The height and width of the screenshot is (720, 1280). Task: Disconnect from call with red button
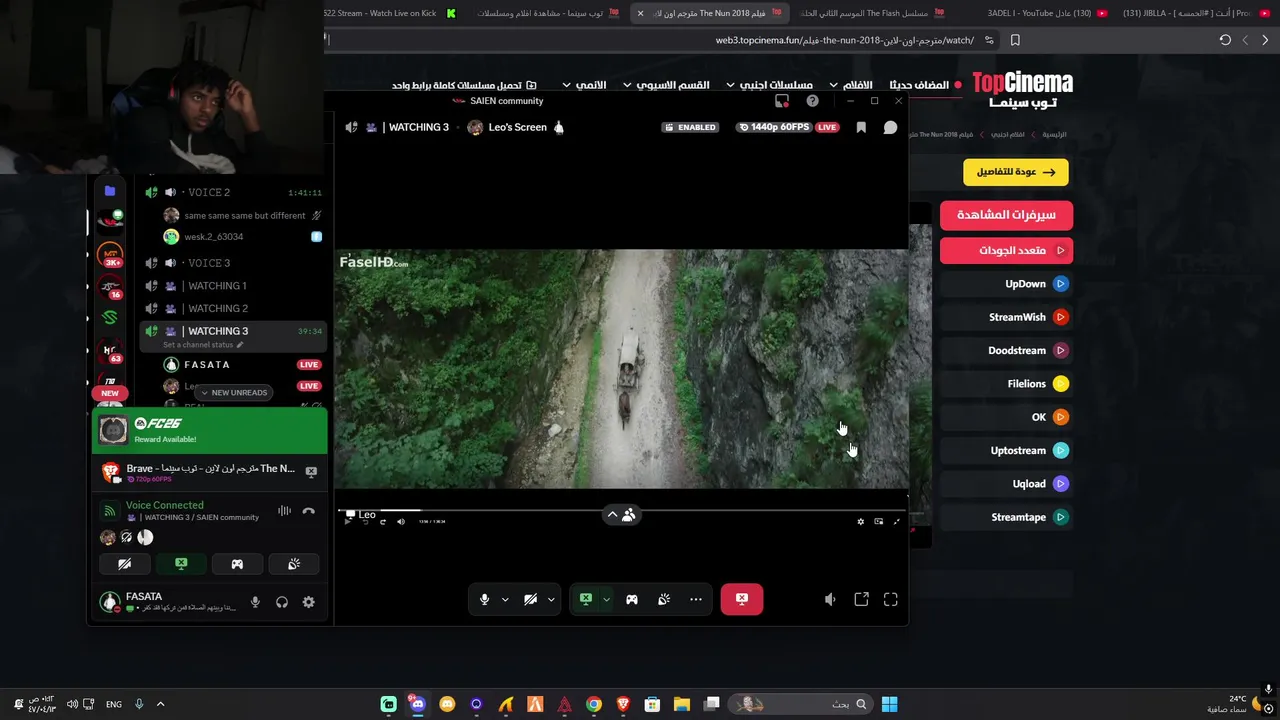[x=742, y=599]
